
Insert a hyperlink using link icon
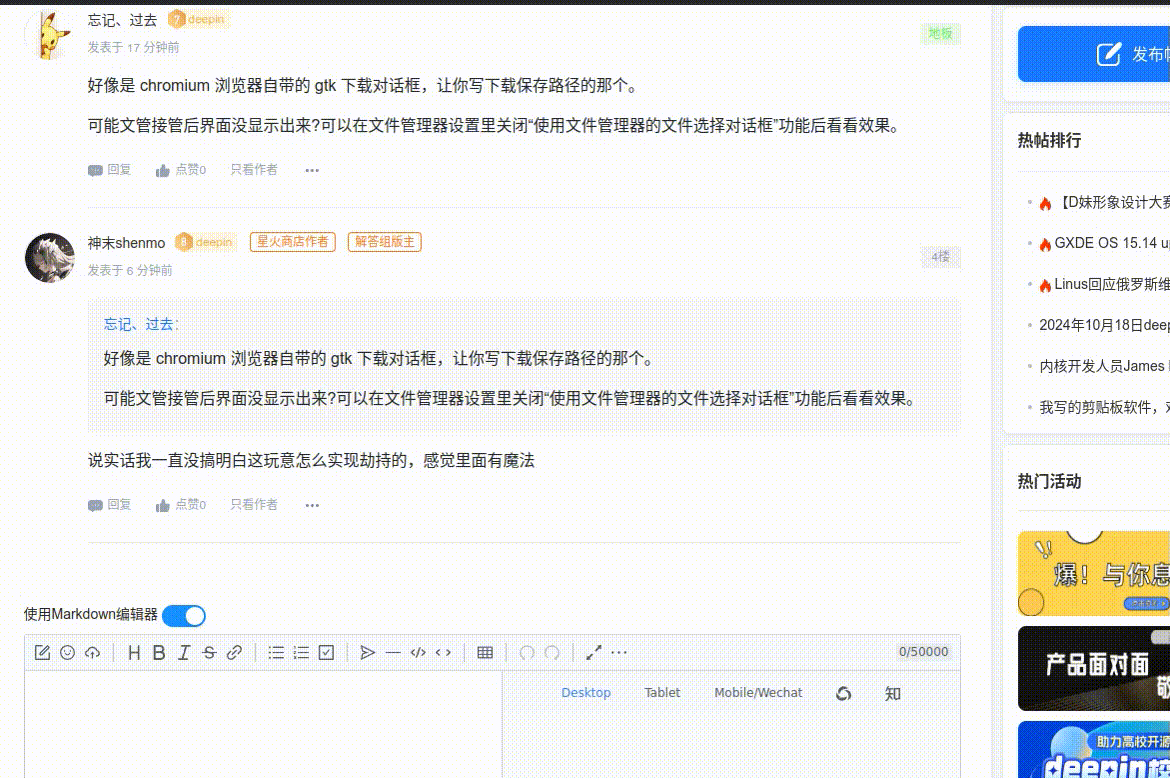click(234, 653)
